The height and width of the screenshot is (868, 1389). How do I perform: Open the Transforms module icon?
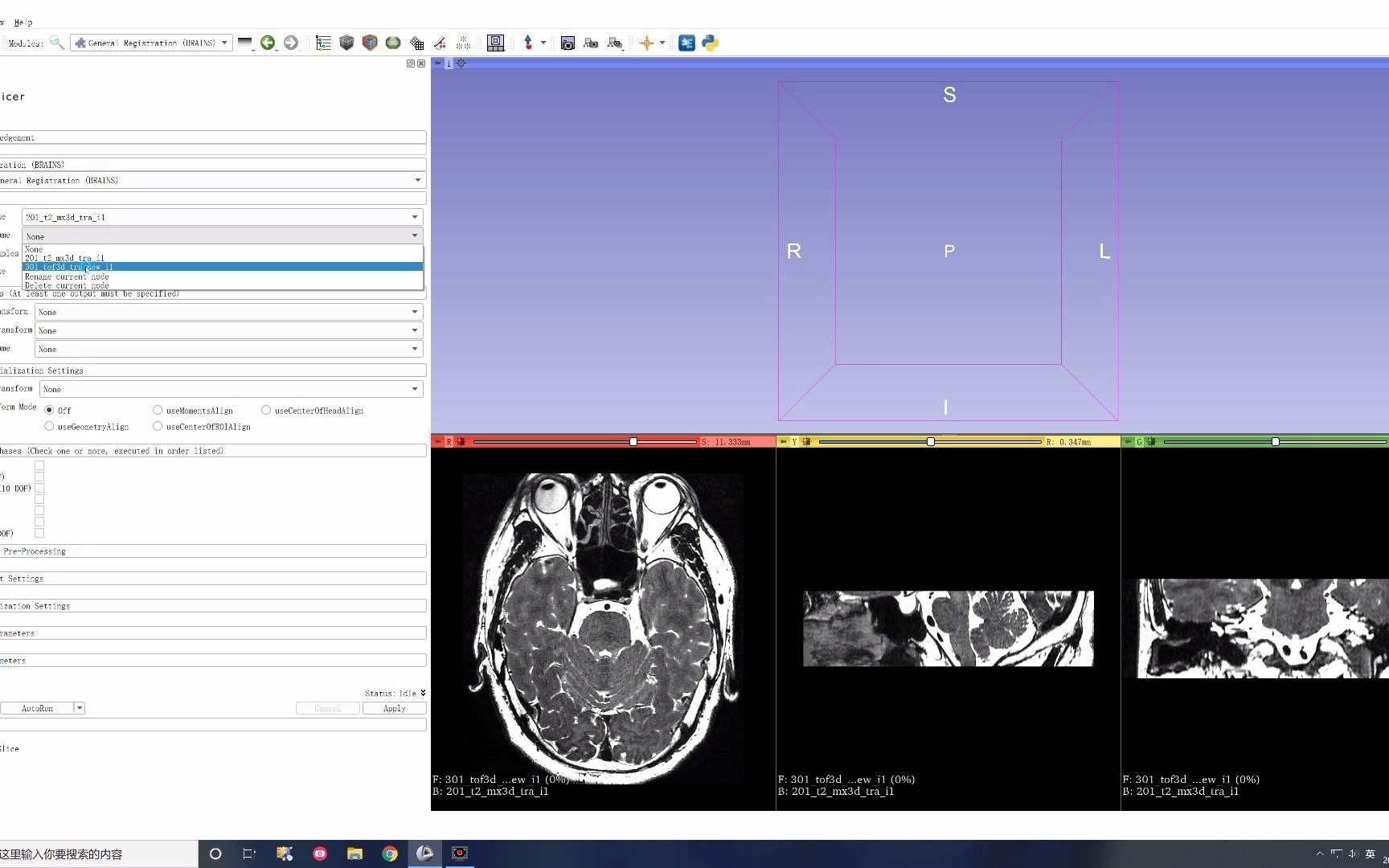[416, 43]
